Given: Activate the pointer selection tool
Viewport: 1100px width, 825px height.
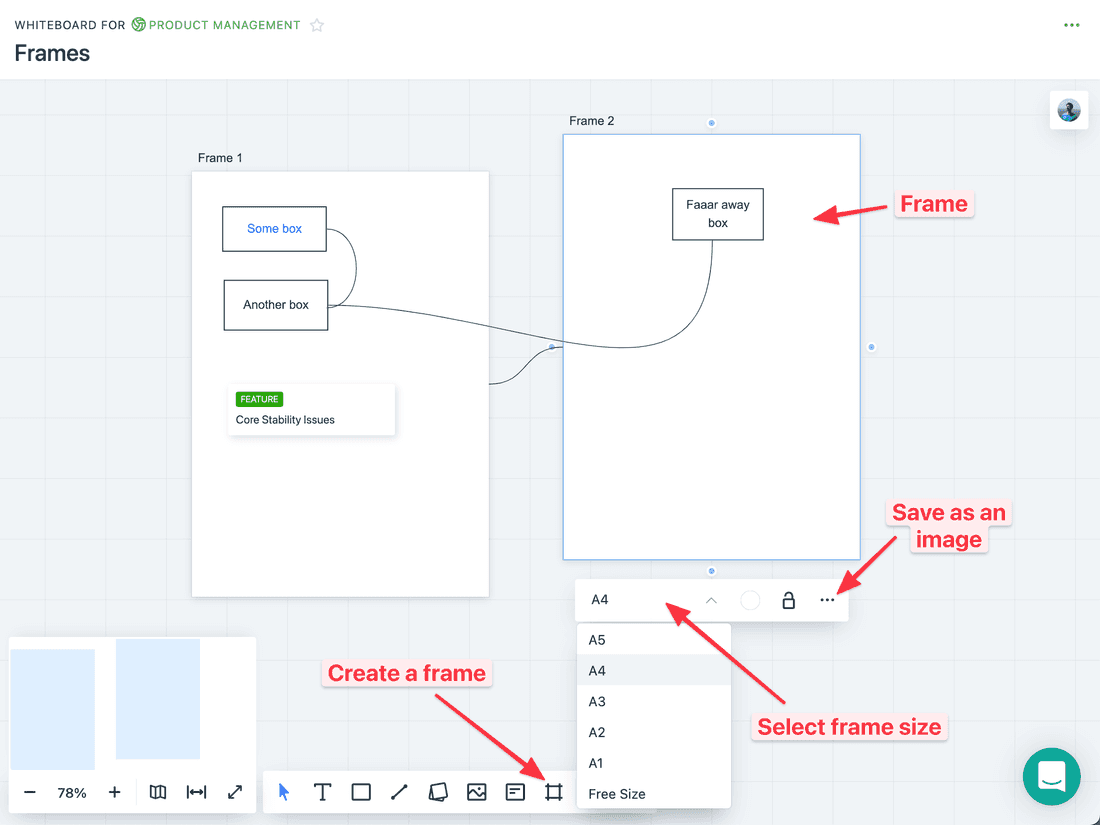Looking at the screenshot, I should click(x=284, y=792).
